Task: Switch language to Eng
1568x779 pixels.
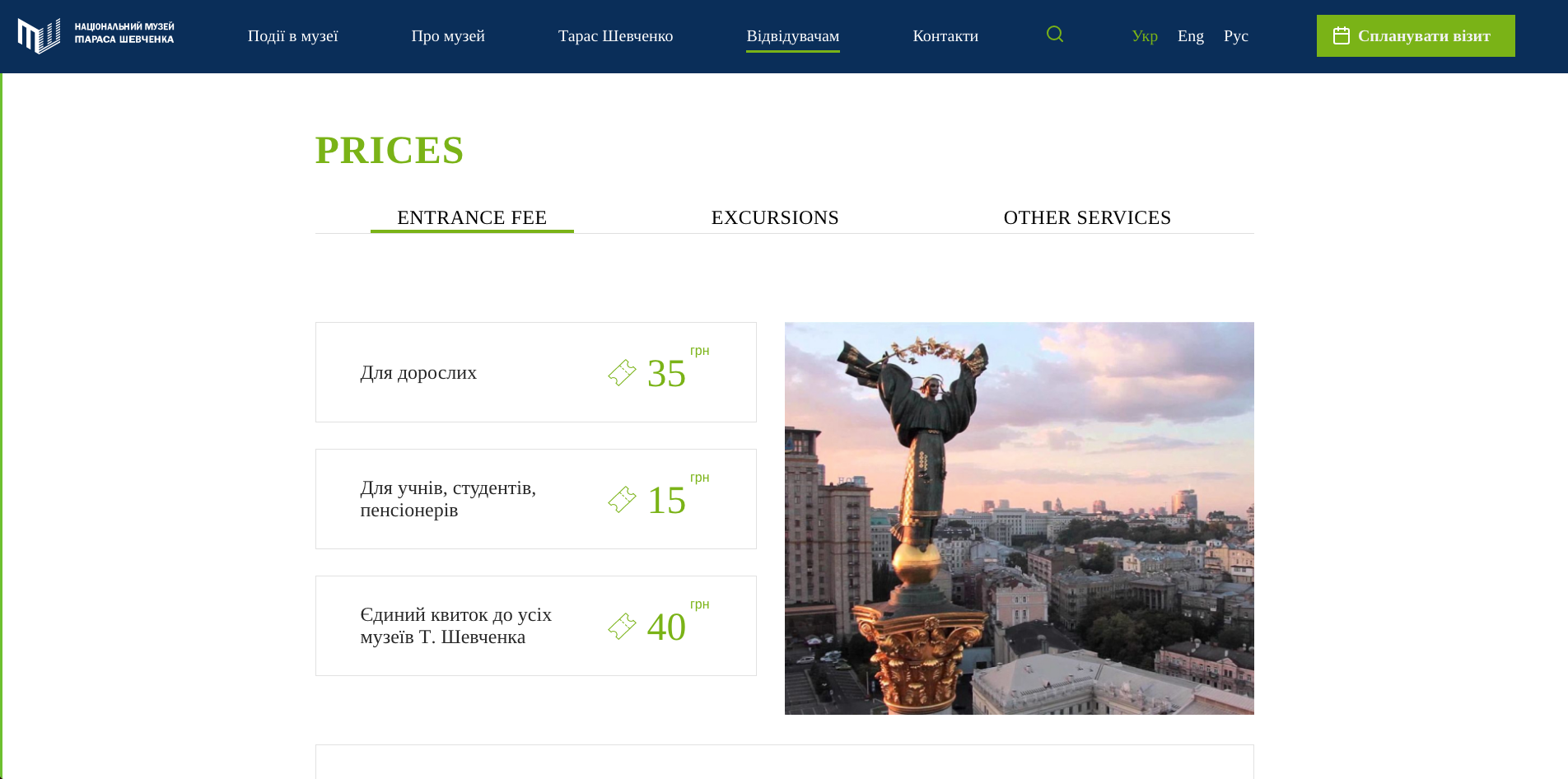Action: point(1191,36)
